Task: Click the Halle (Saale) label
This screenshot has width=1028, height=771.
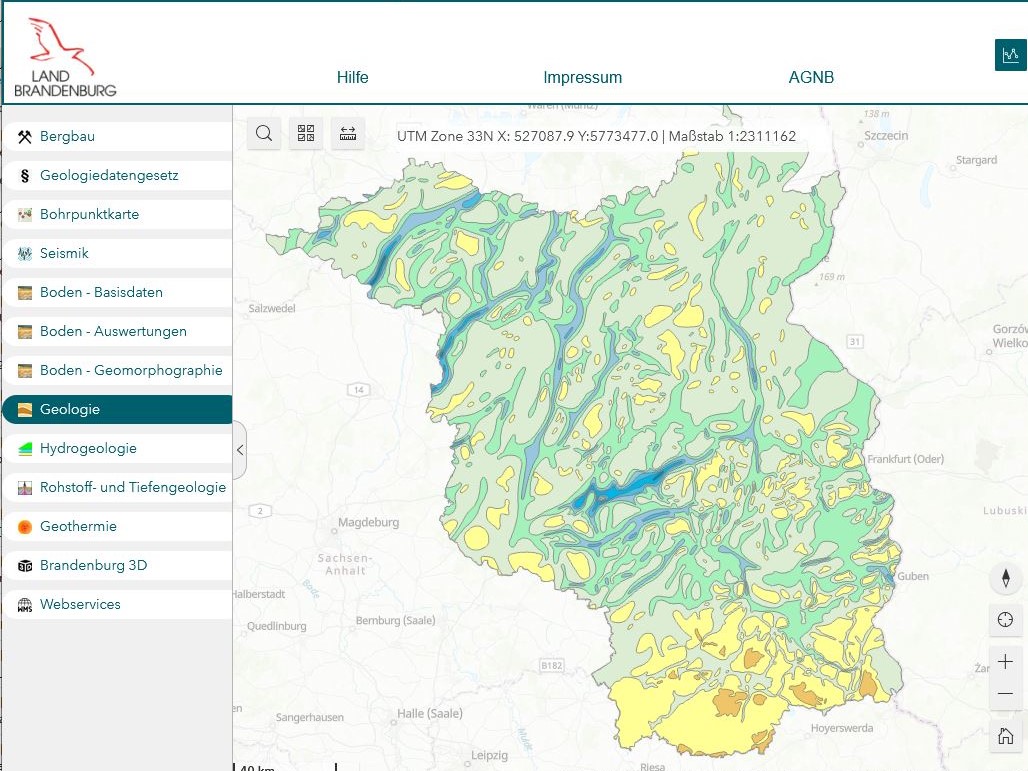Action: (x=429, y=713)
